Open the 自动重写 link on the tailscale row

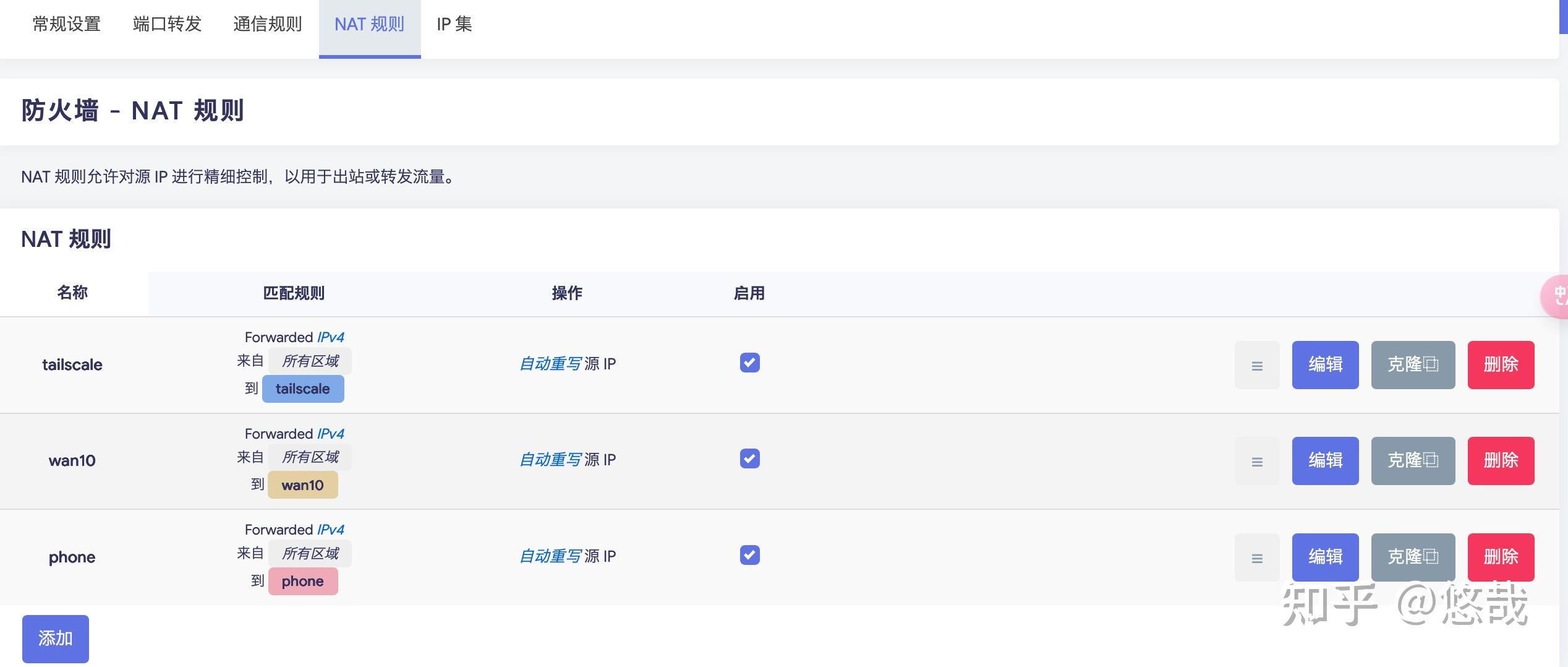551,363
